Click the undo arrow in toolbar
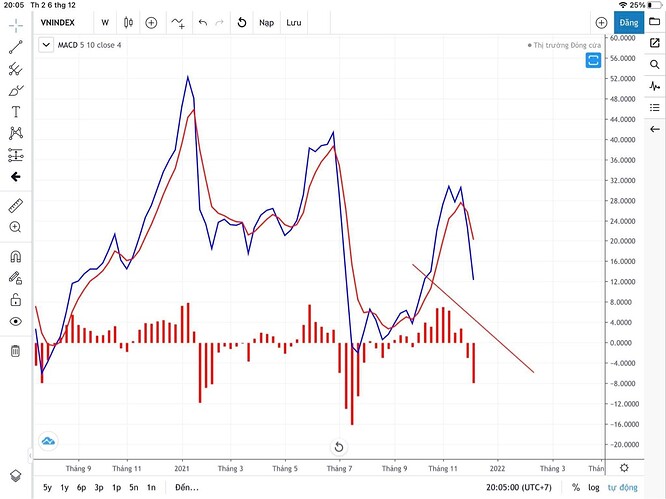 point(203,23)
